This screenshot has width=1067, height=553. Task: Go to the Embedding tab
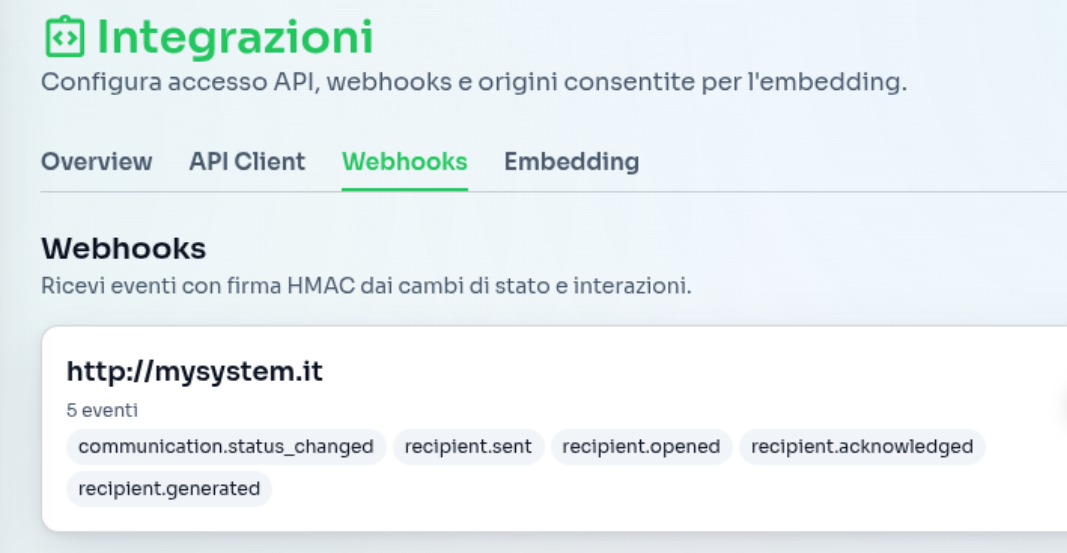[x=571, y=161]
